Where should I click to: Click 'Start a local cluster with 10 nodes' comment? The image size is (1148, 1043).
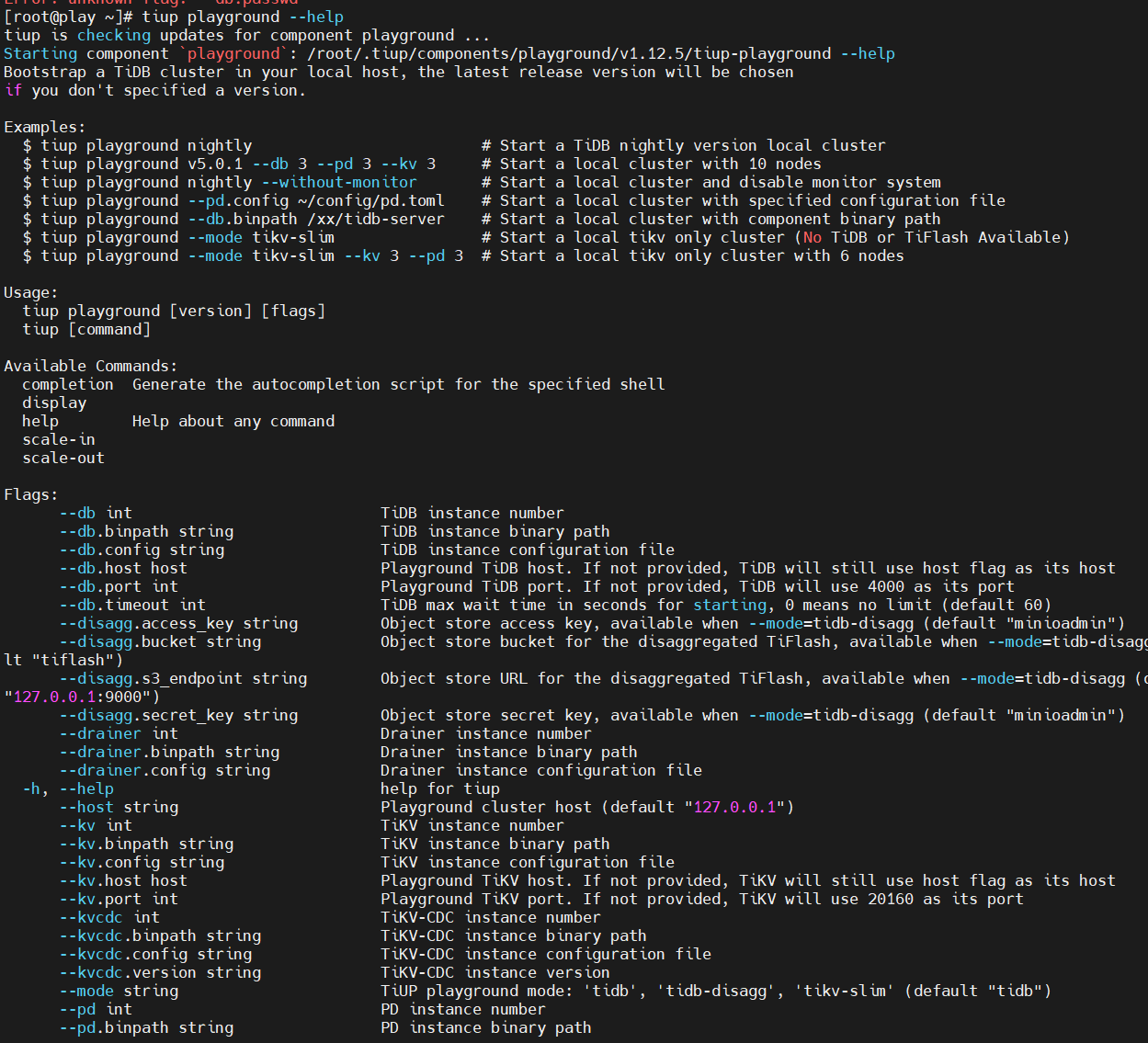pos(661,164)
